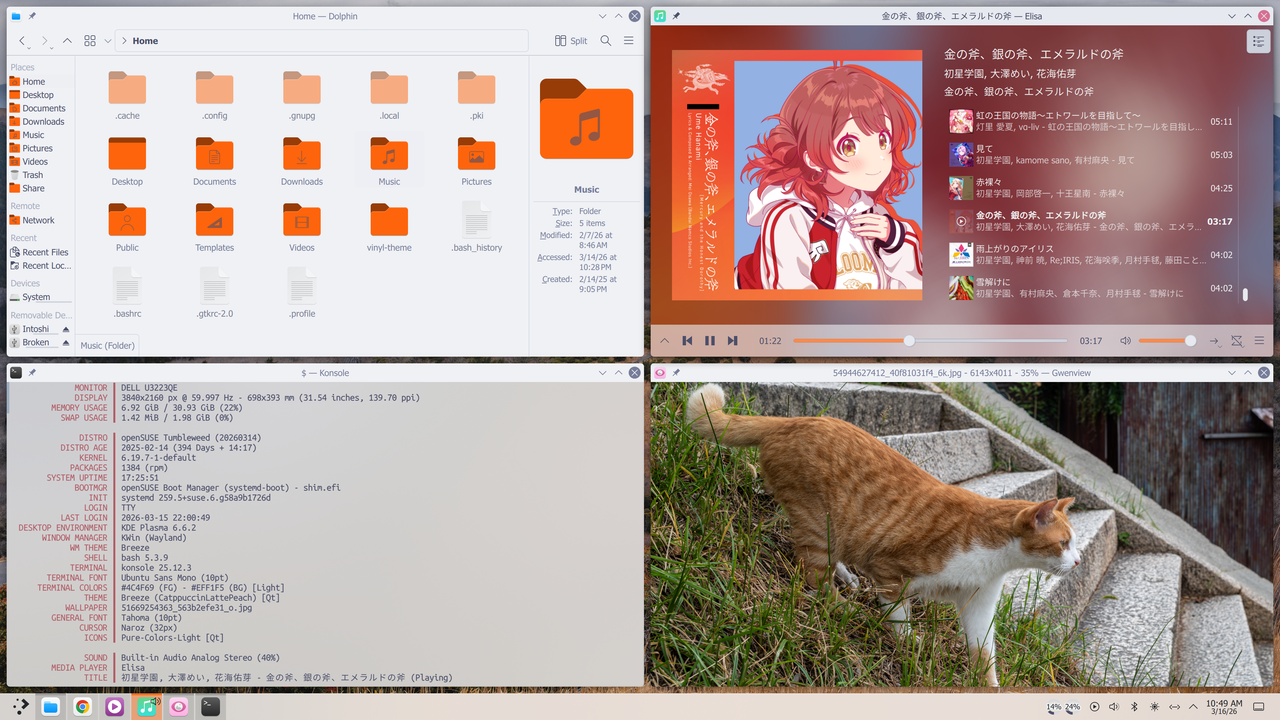Image resolution: width=1280 pixels, height=720 pixels.
Task: Eject the Broken removable device
Action: 66,342
